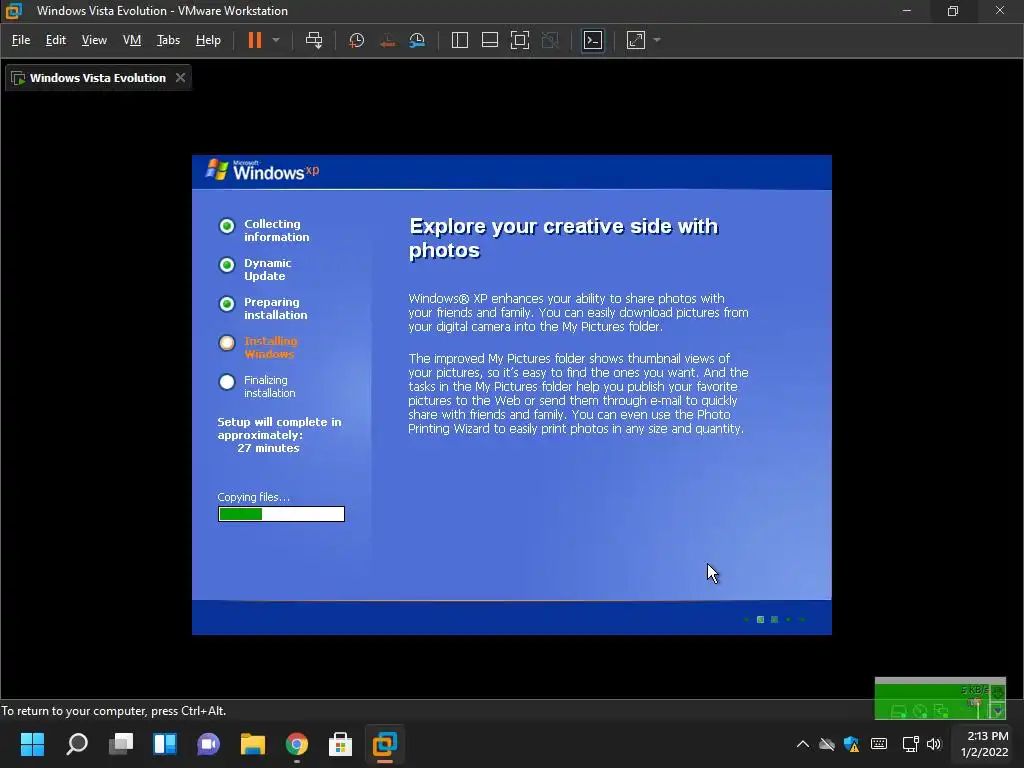
Task: Open the power options dropdown arrow
Action: tap(276, 40)
